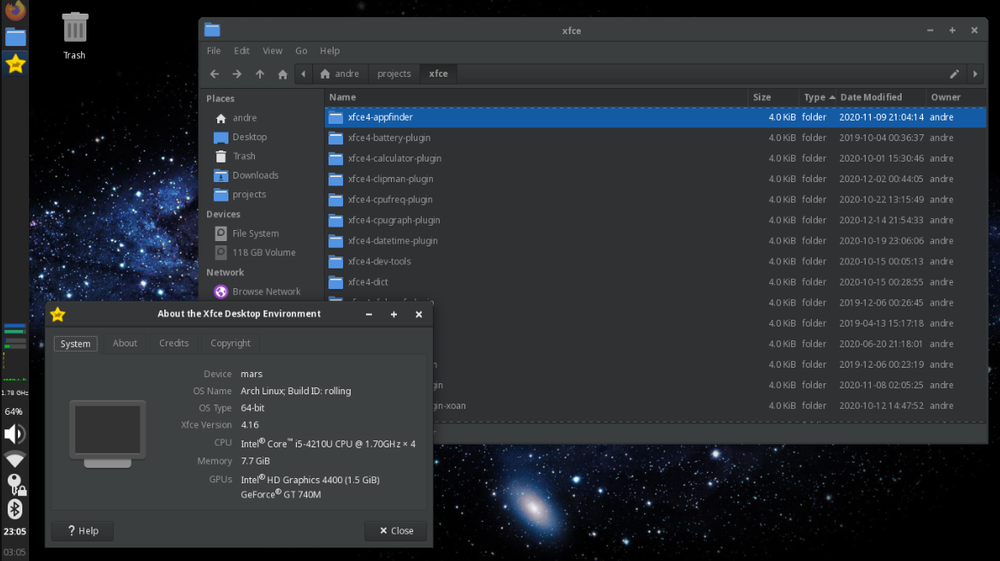Click the 64% battery indicator

coord(13,411)
